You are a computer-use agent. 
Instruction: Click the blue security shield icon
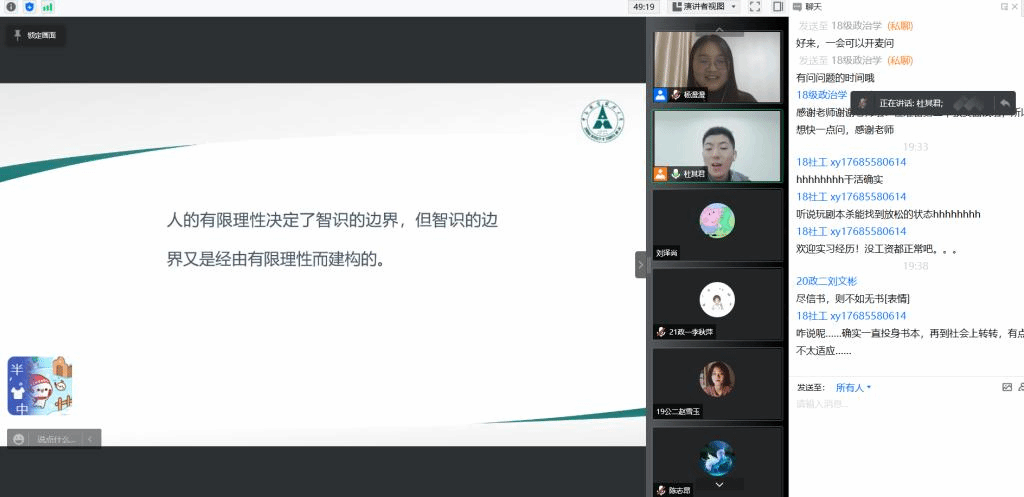29,7
